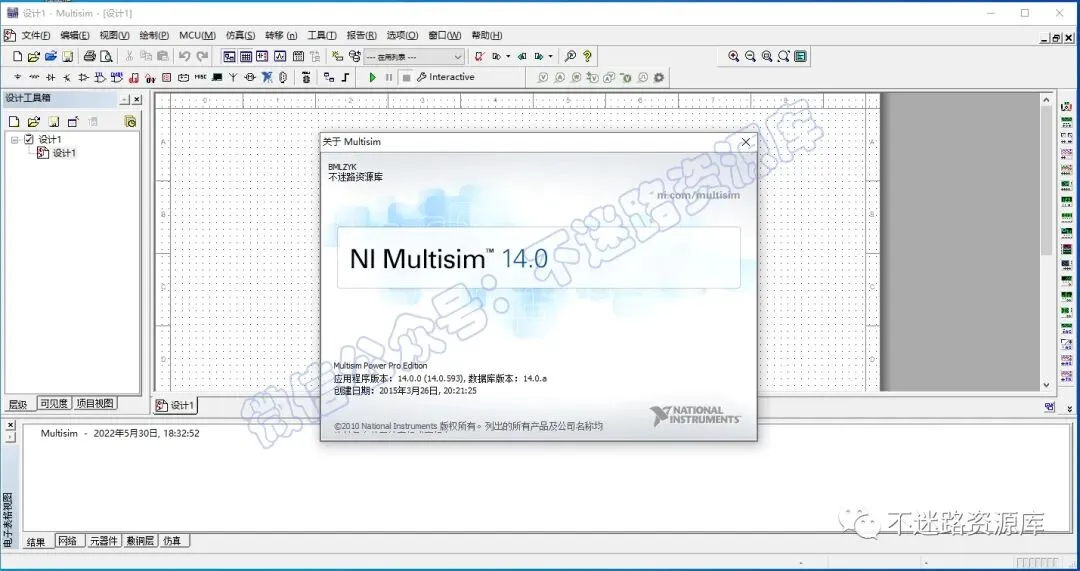Click the ni.com/multisim link in About dialog
Image resolution: width=1080 pixels, height=571 pixels.
point(698,195)
